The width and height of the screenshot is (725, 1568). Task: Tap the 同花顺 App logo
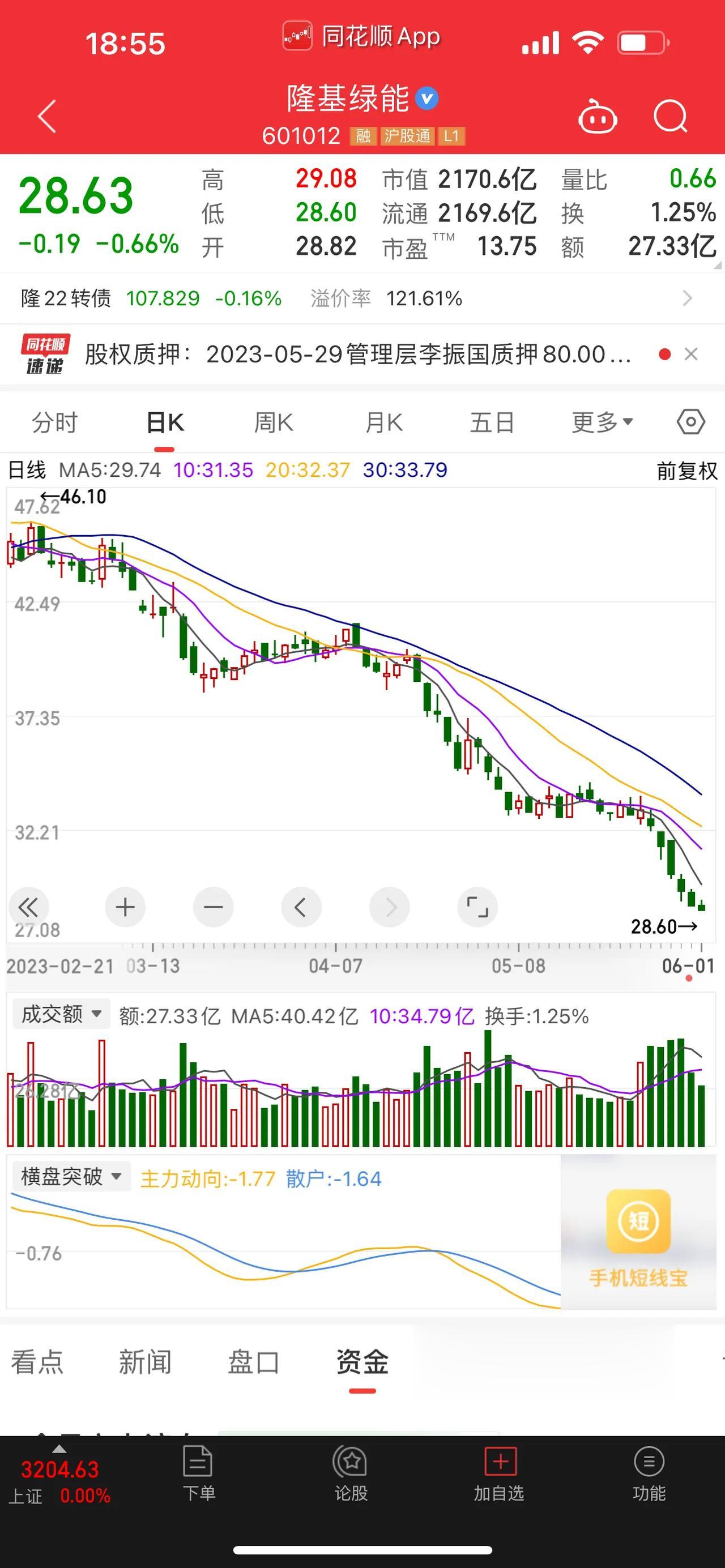297,36
